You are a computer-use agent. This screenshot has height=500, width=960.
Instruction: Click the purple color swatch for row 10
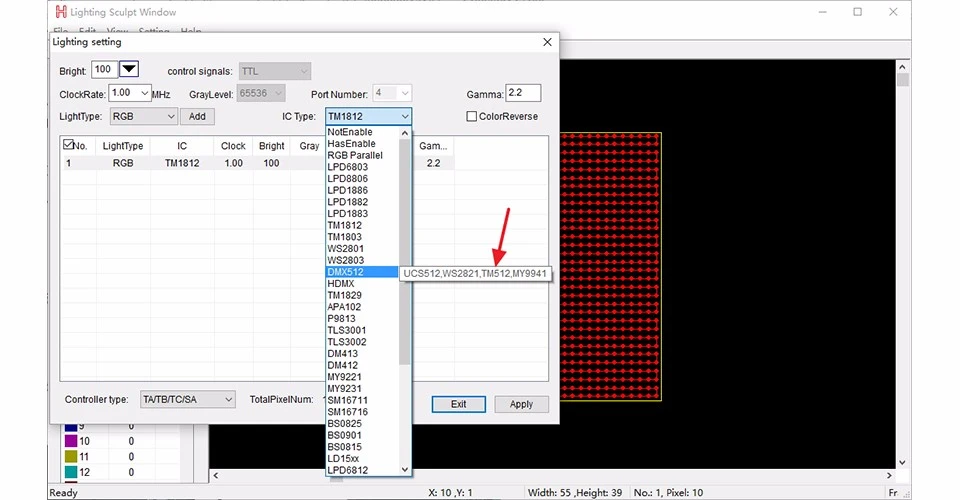pyautogui.click(x=70, y=441)
